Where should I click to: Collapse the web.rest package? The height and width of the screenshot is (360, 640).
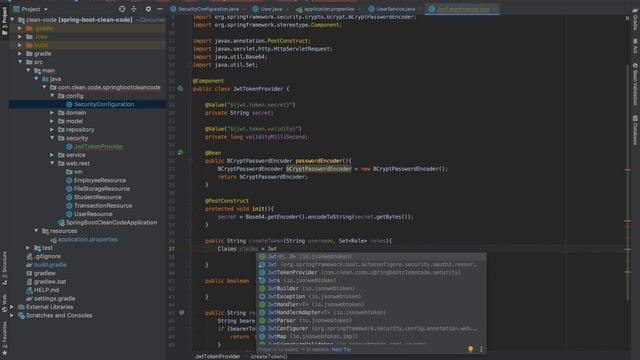pos(52,163)
